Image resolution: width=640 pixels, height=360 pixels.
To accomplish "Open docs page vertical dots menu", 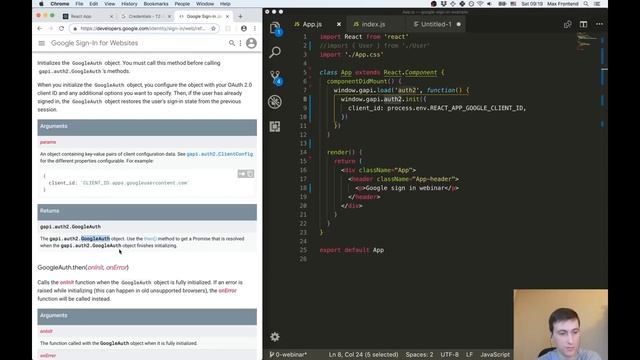I will [x=240, y=43].
